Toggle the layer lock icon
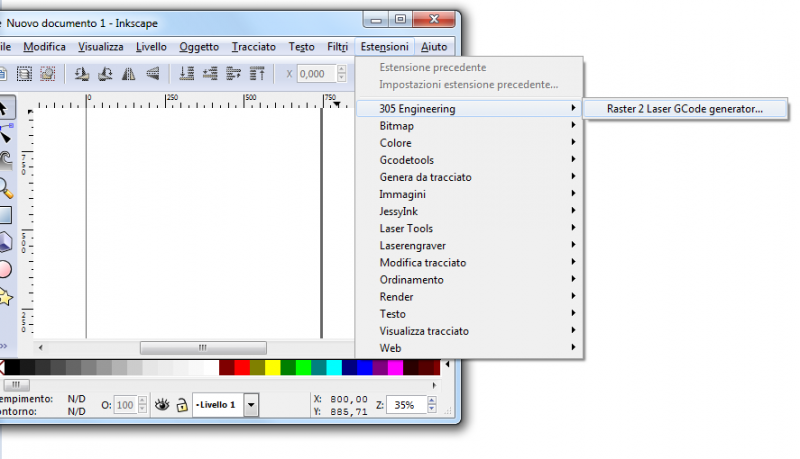Image resolution: width=800 pixels, height=459 pixels. point(181,404)
